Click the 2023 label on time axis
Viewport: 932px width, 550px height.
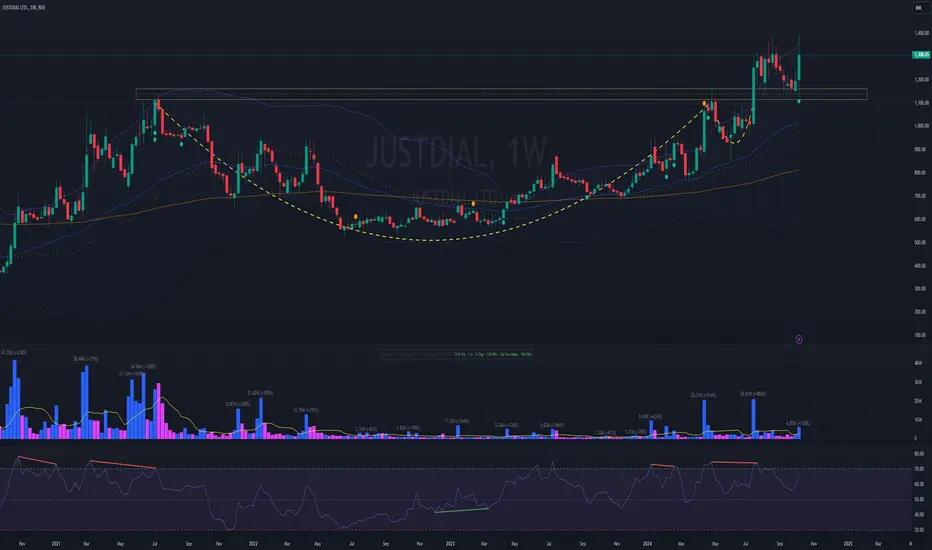click(450, 543)
